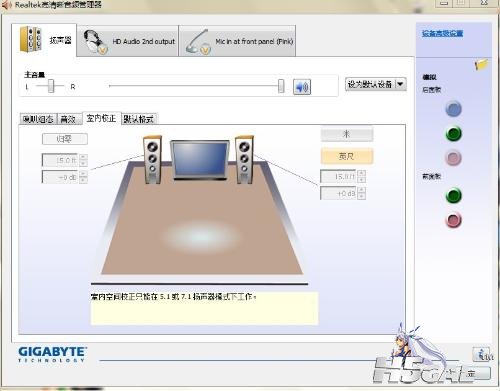Switch to Mic in at front panel tab
This screenshot has width=500, height=391.
pyautogui.click(x=237, y=41)
